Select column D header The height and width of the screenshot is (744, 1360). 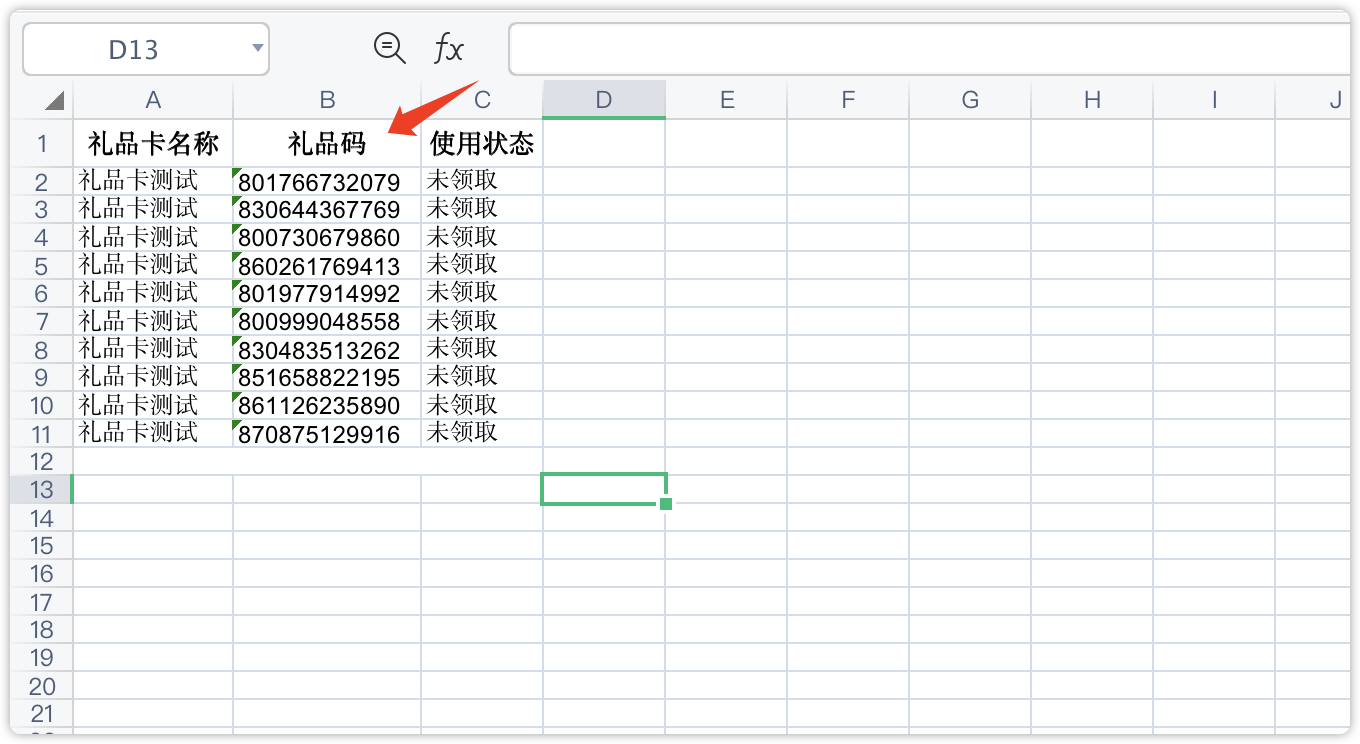coord(604,100)
